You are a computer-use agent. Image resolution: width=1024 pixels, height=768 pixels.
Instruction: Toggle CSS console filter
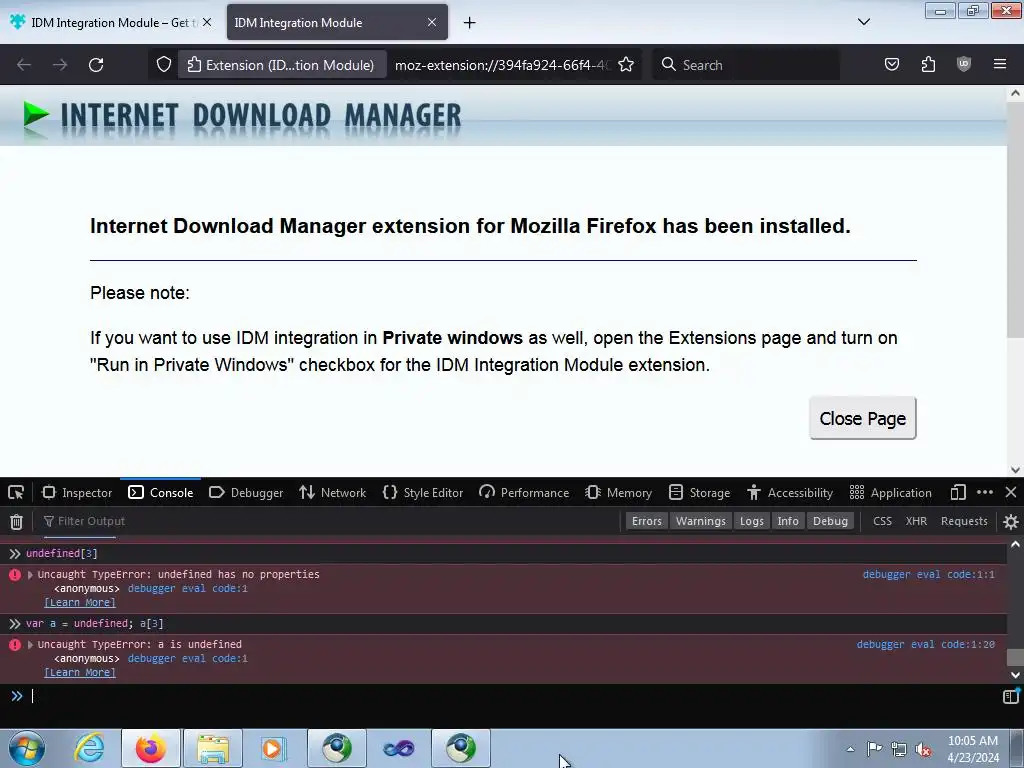[x=882, y=521]
